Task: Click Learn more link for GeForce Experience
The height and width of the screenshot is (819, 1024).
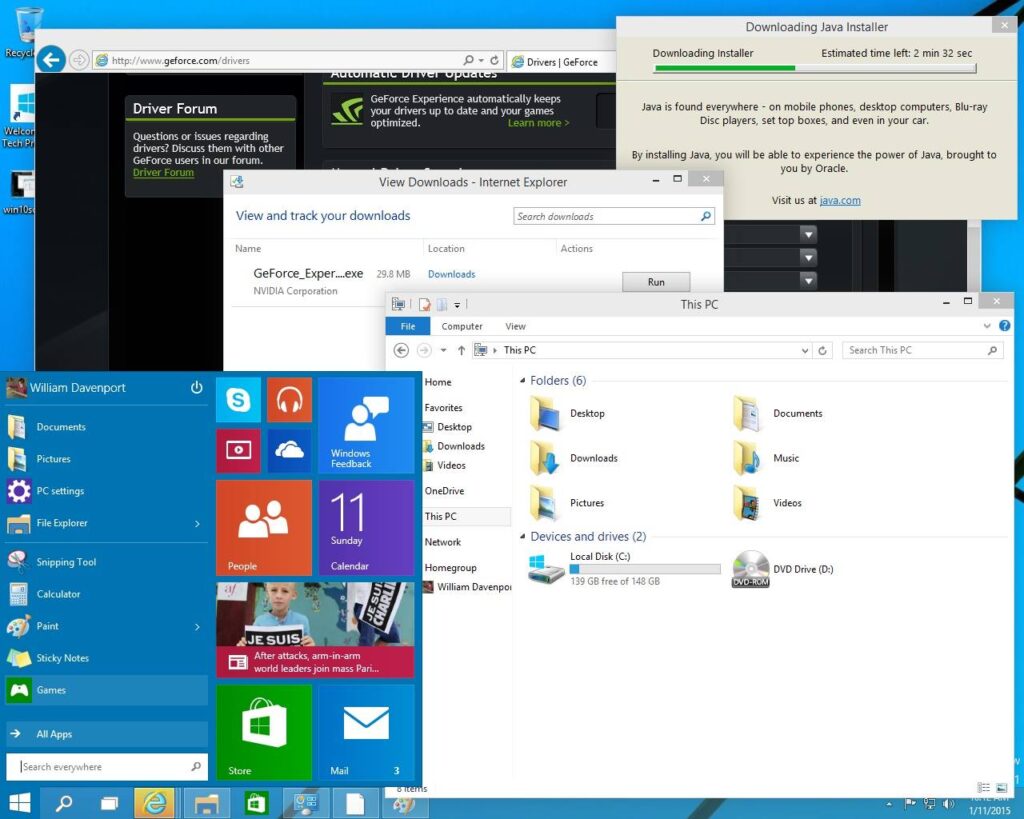Action: point(538,123)
